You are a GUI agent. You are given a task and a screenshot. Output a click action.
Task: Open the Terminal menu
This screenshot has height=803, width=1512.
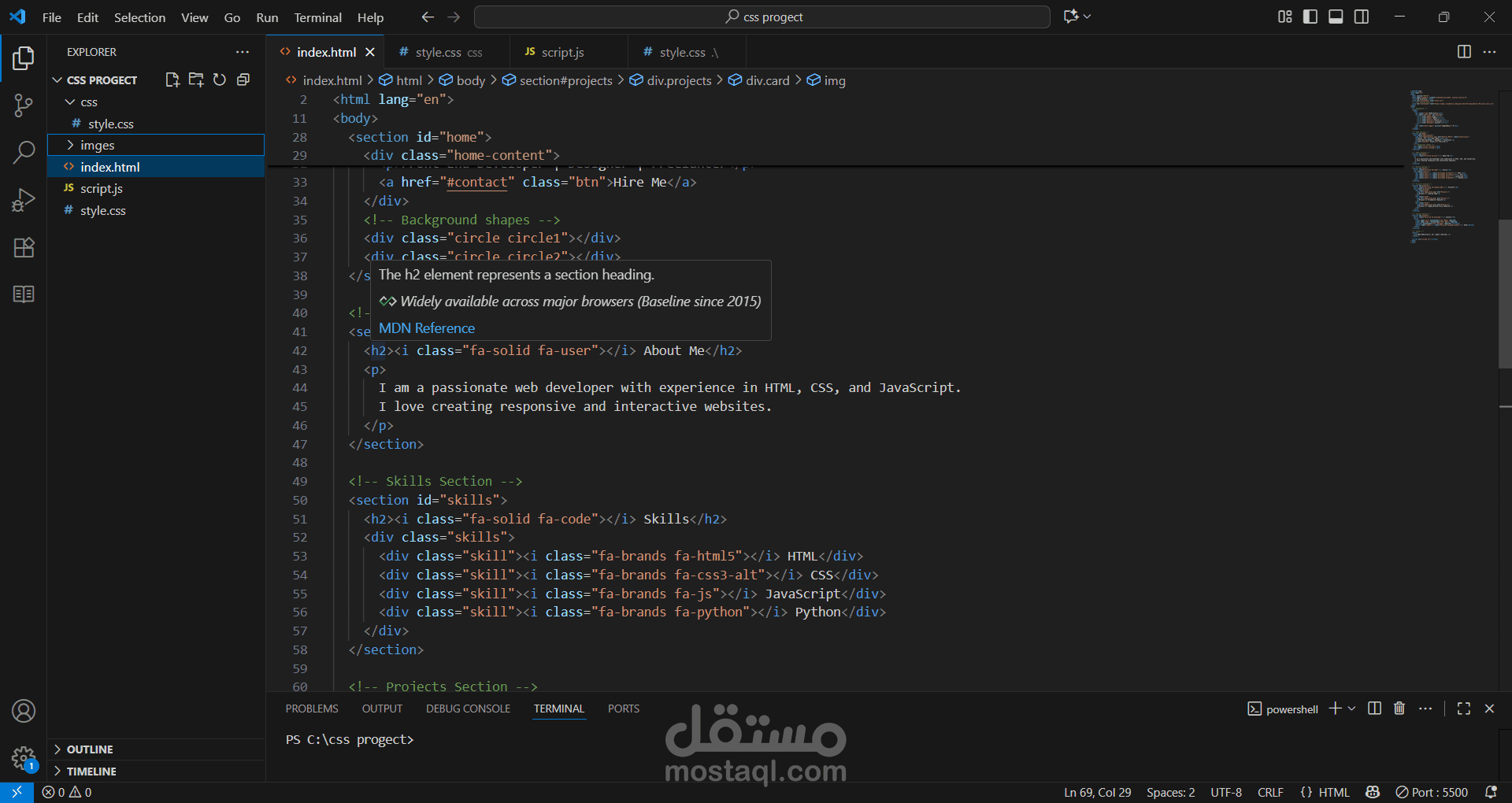tap(317, 17)
